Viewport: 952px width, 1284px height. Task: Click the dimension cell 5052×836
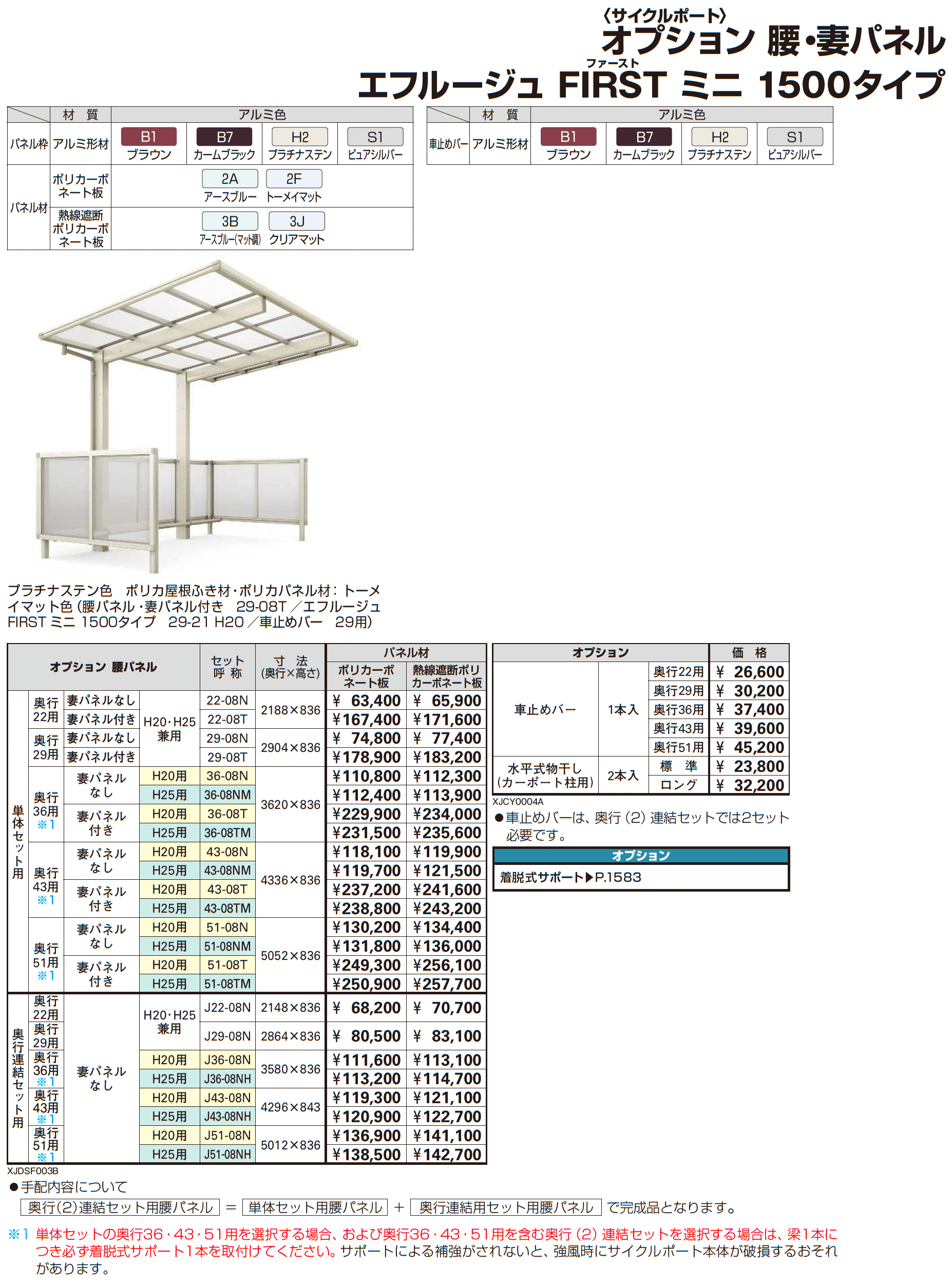coord(291,955)
